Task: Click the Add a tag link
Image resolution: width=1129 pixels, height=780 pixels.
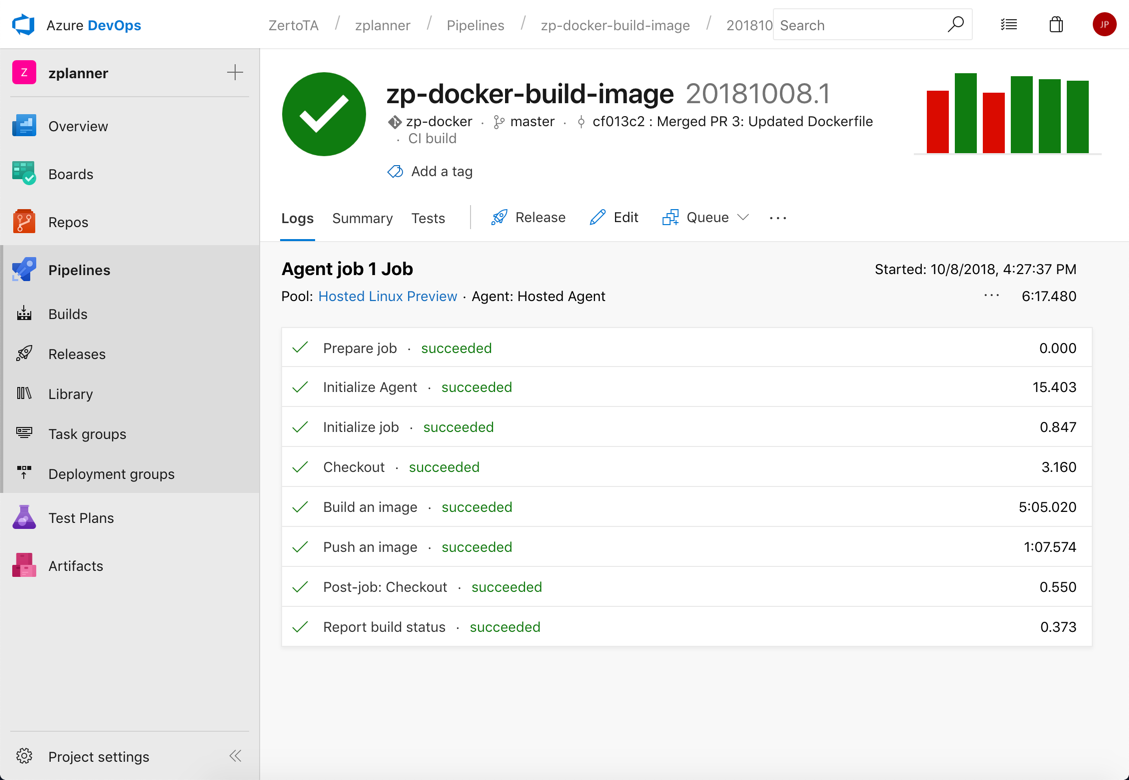Action: [x=441, y=171]
